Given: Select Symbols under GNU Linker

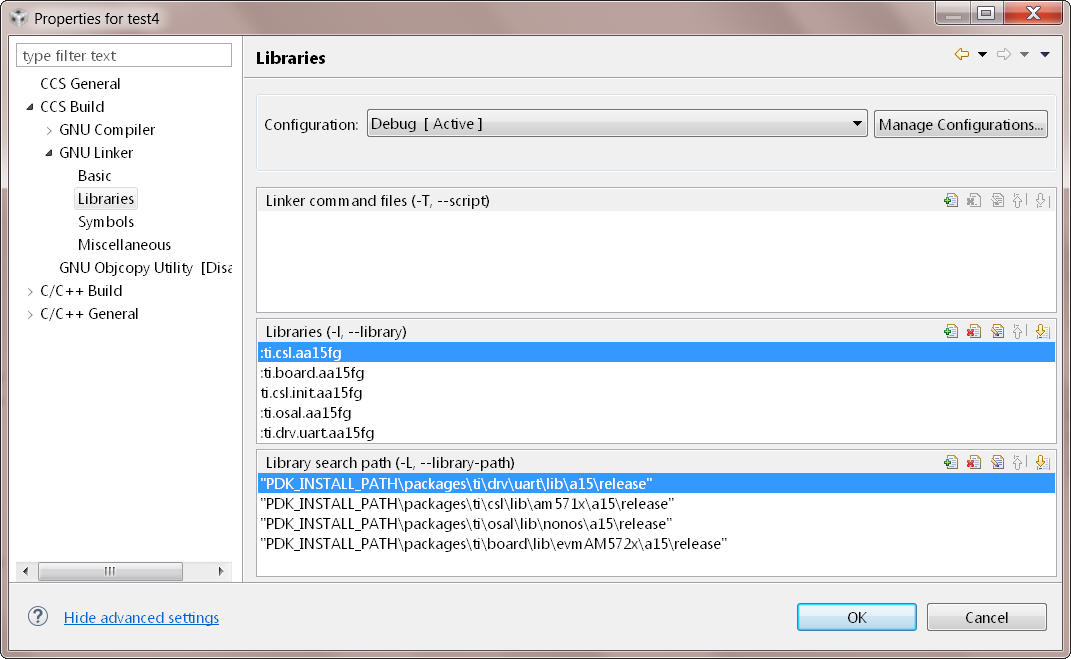Looking at the screenshot, I should pos(105,221).
